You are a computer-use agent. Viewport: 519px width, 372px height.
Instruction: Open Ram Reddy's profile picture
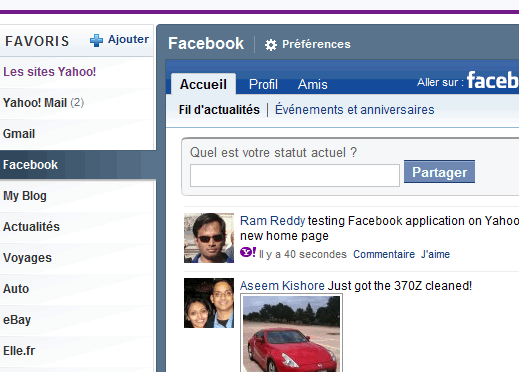(x=209, y=238)
